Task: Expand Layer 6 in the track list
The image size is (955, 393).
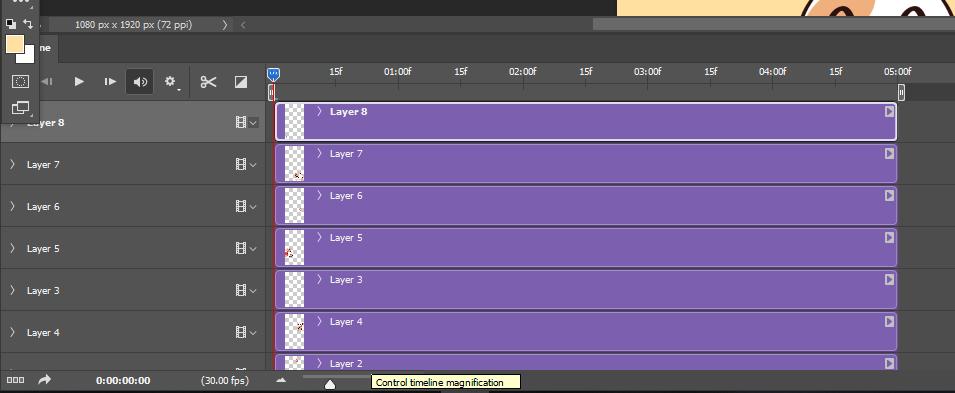Action: 12,207
